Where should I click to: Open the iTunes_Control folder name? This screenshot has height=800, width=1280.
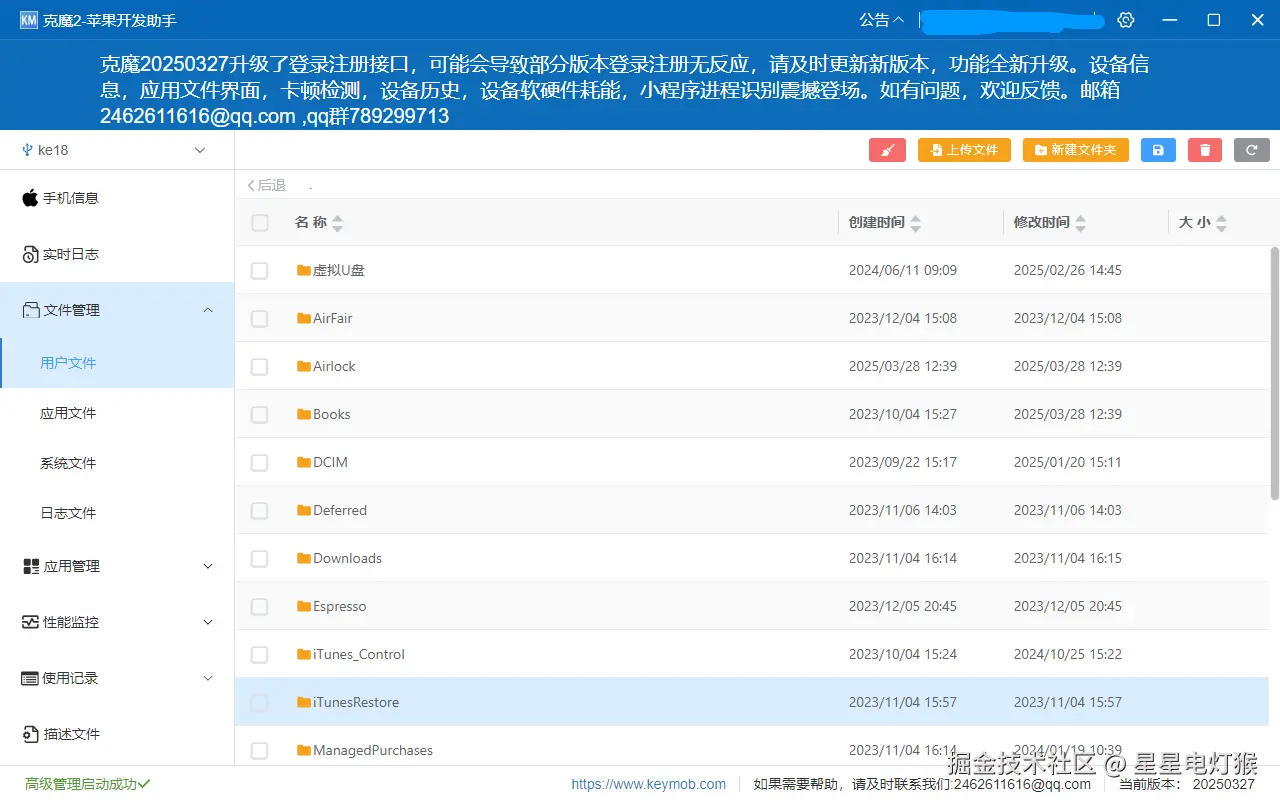tap(359, 654)
